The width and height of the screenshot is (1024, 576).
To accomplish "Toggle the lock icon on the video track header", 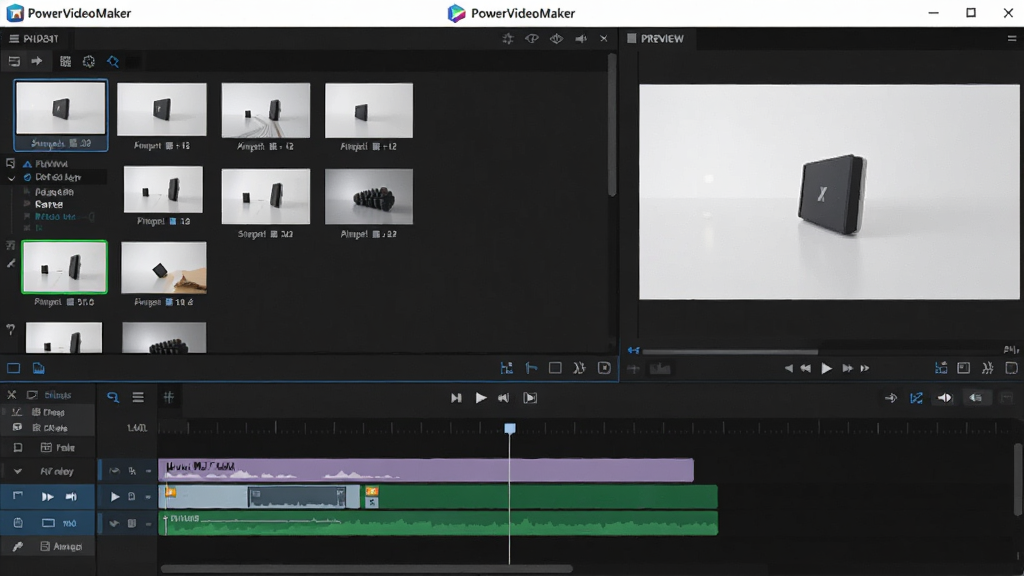I will (x=131, y=497).
